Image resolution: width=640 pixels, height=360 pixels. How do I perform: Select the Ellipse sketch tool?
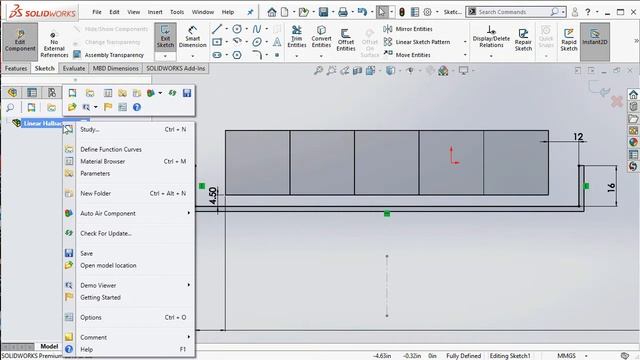point(257,42)
